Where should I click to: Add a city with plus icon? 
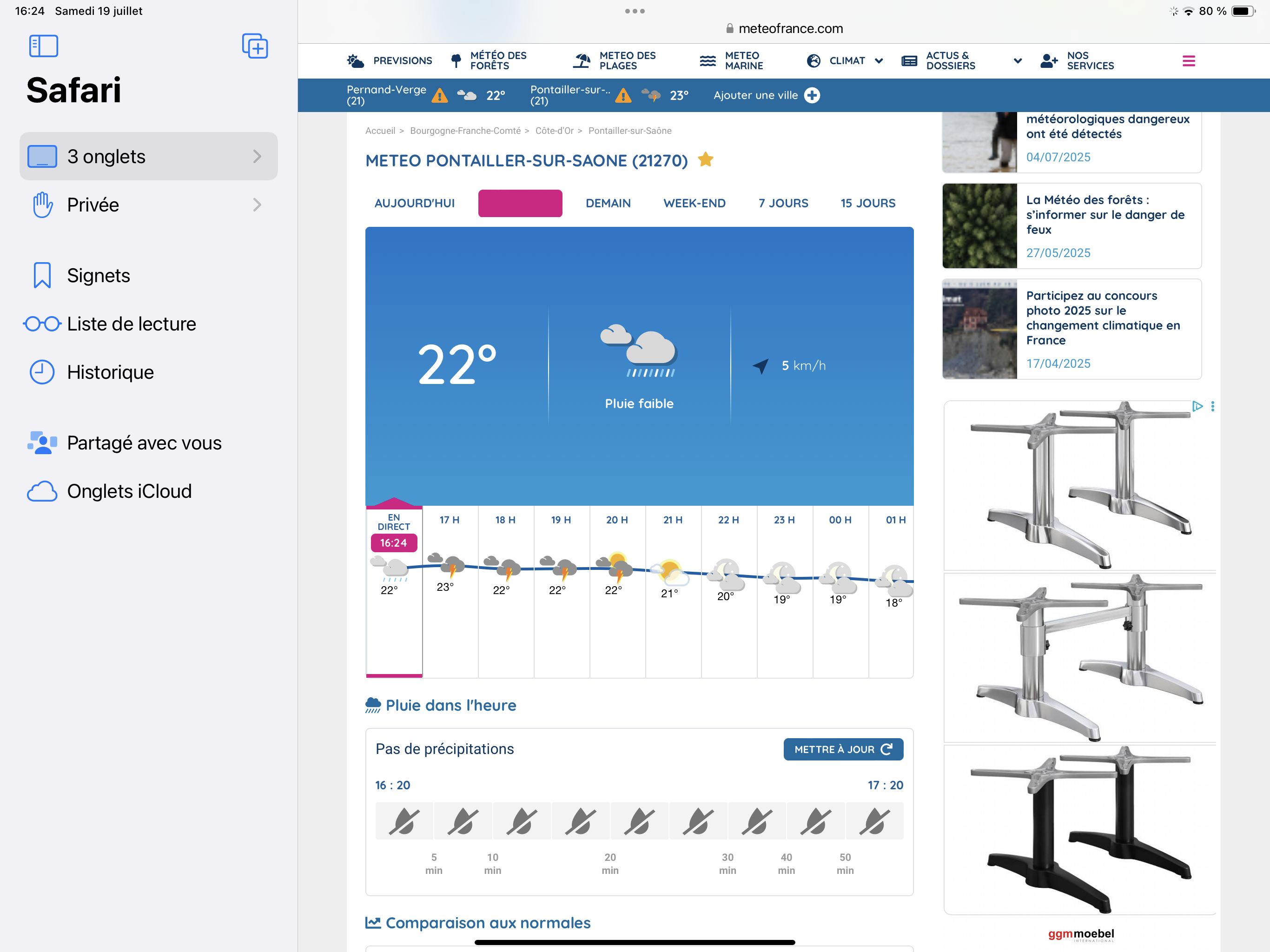pyautogui.click(x=812, y=95)
